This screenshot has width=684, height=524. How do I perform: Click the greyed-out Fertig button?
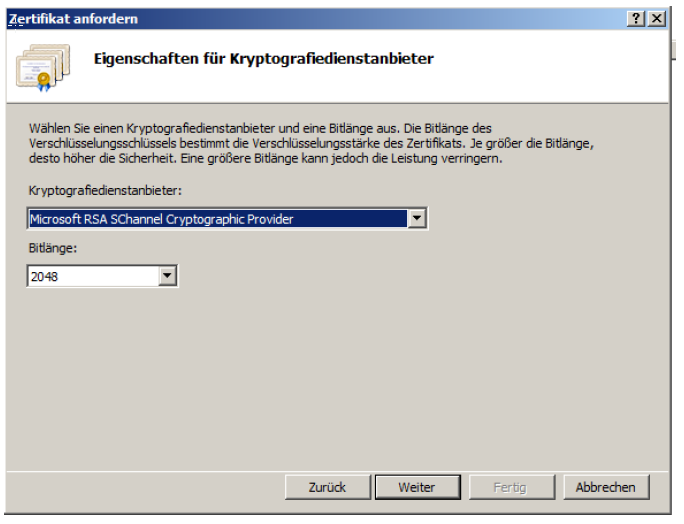tap(510, 487)
